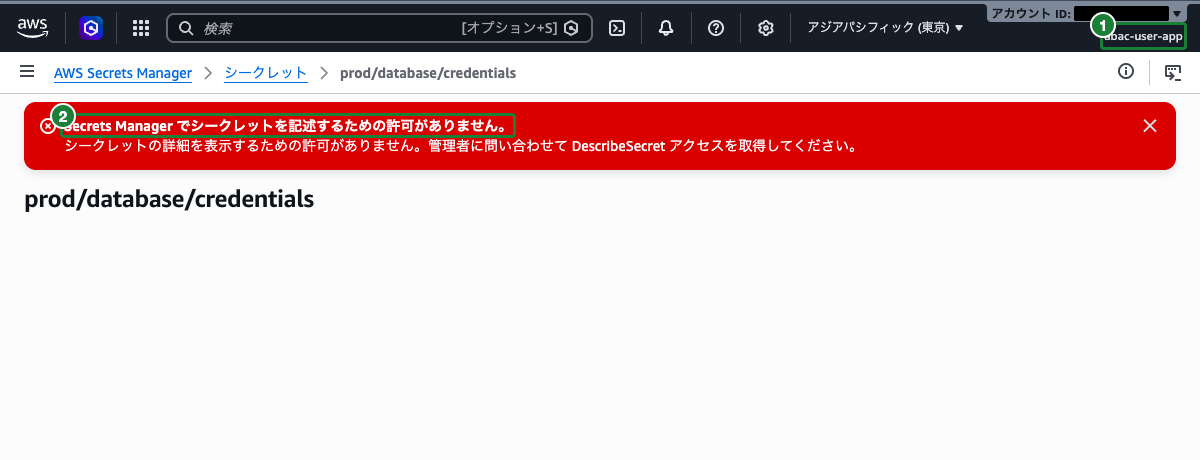Viewport: 1200px width, 460px height.
Task: Open the settings gear icon
Action: click(x=766, y=28)
